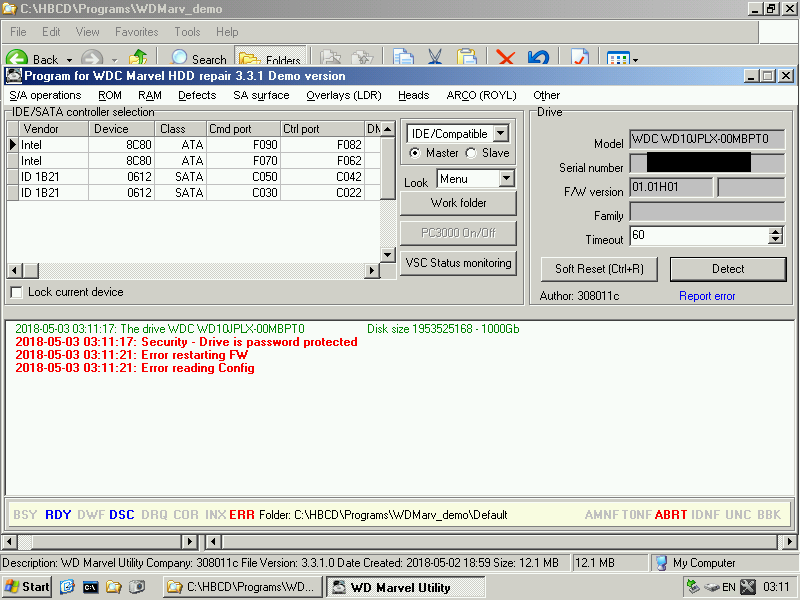This screenshot has width=800, height=600.
Task: Open the Command Prompt quick launch icon
Action: pos(90,587)
